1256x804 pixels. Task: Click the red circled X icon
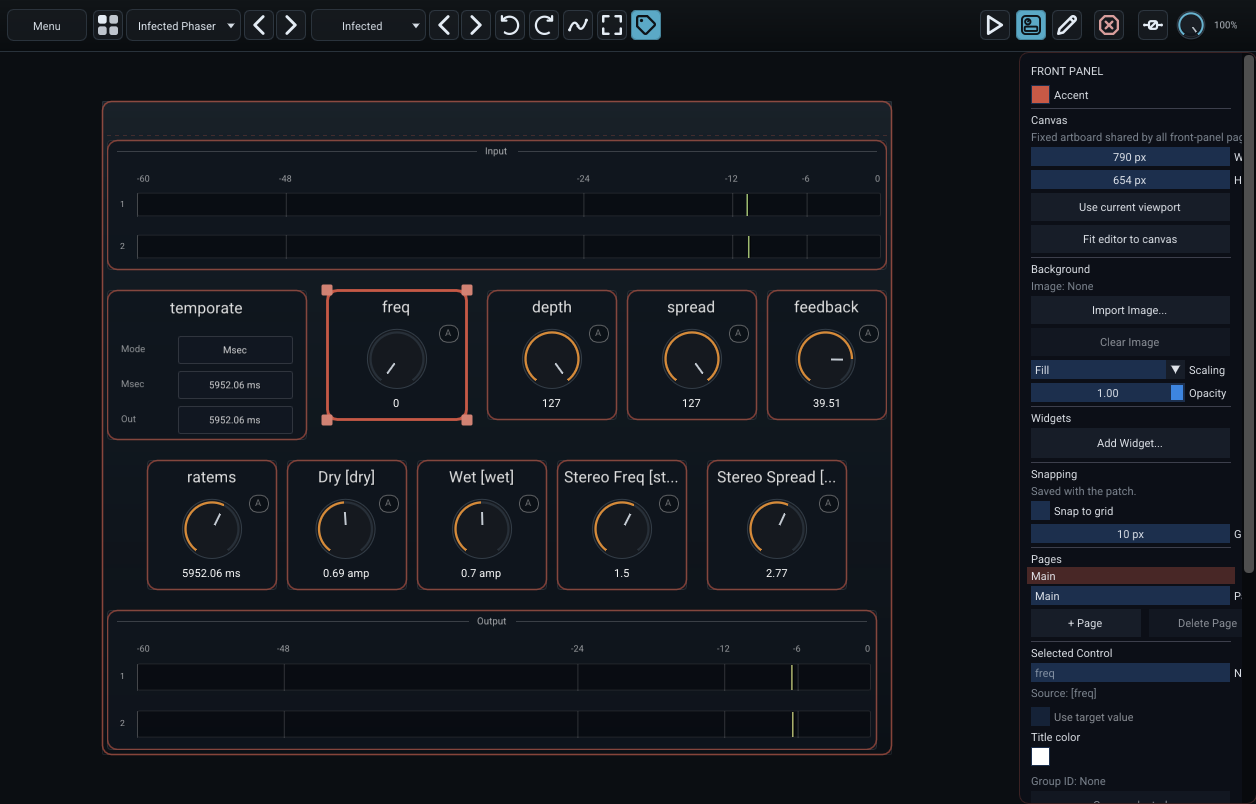(1108, 26)
